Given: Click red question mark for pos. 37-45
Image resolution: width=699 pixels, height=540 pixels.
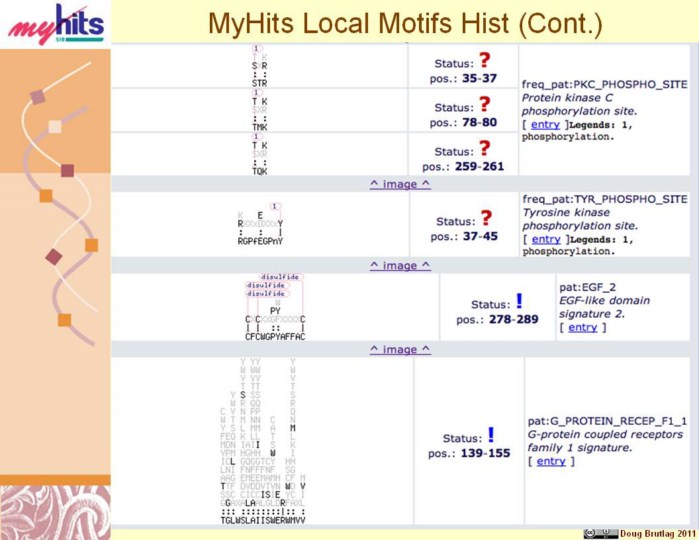Looking at the screenshot, I should [x=486, y=219].
